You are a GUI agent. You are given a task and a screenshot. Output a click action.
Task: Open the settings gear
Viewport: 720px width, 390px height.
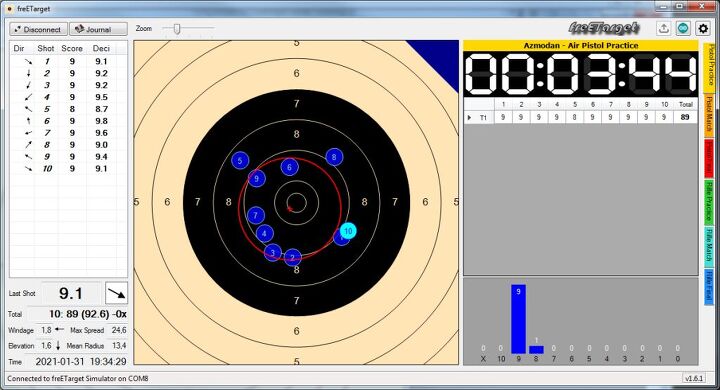(x=703, y=28)
